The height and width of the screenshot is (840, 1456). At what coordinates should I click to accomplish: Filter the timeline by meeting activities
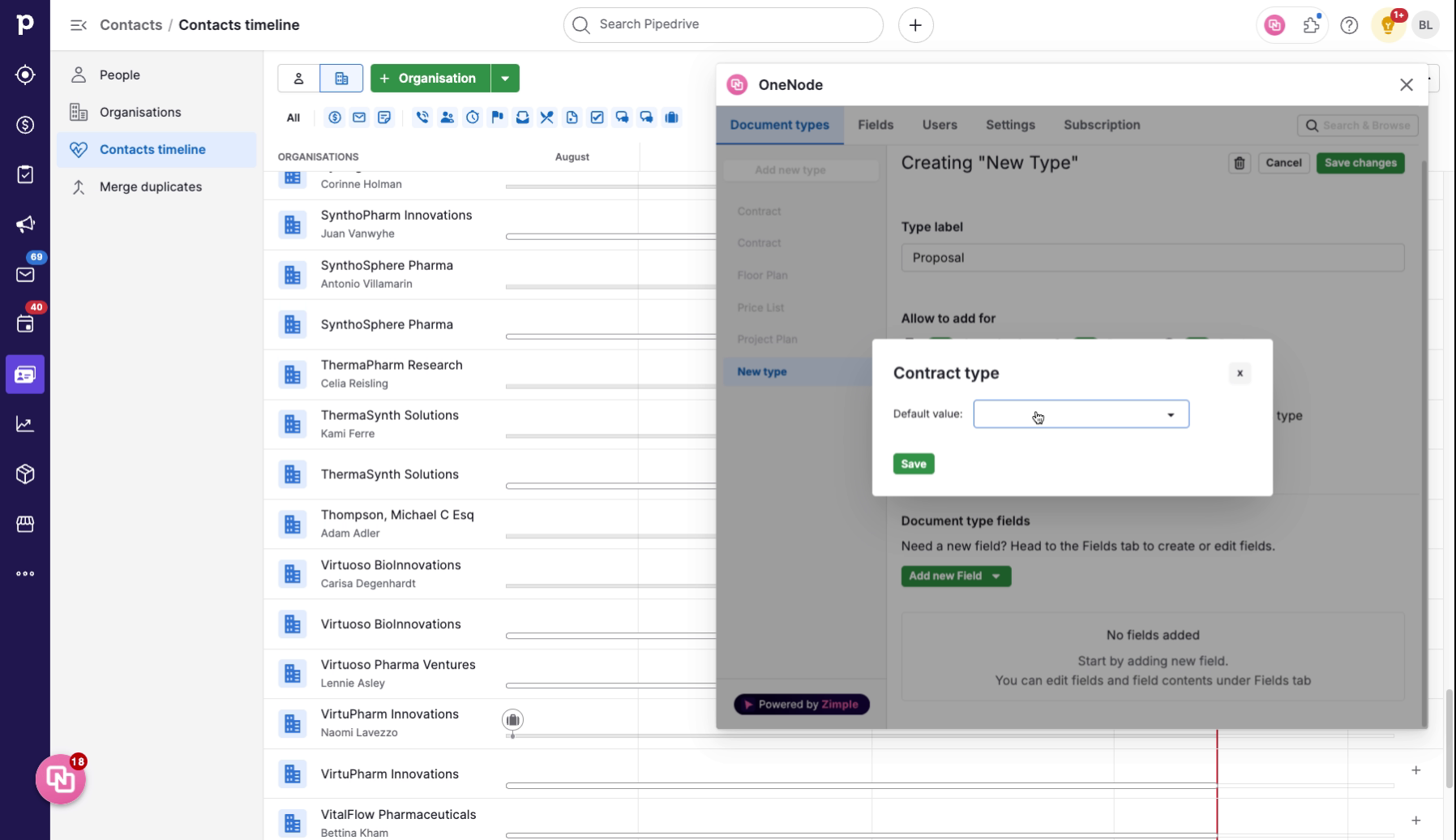tap(447, 118)
